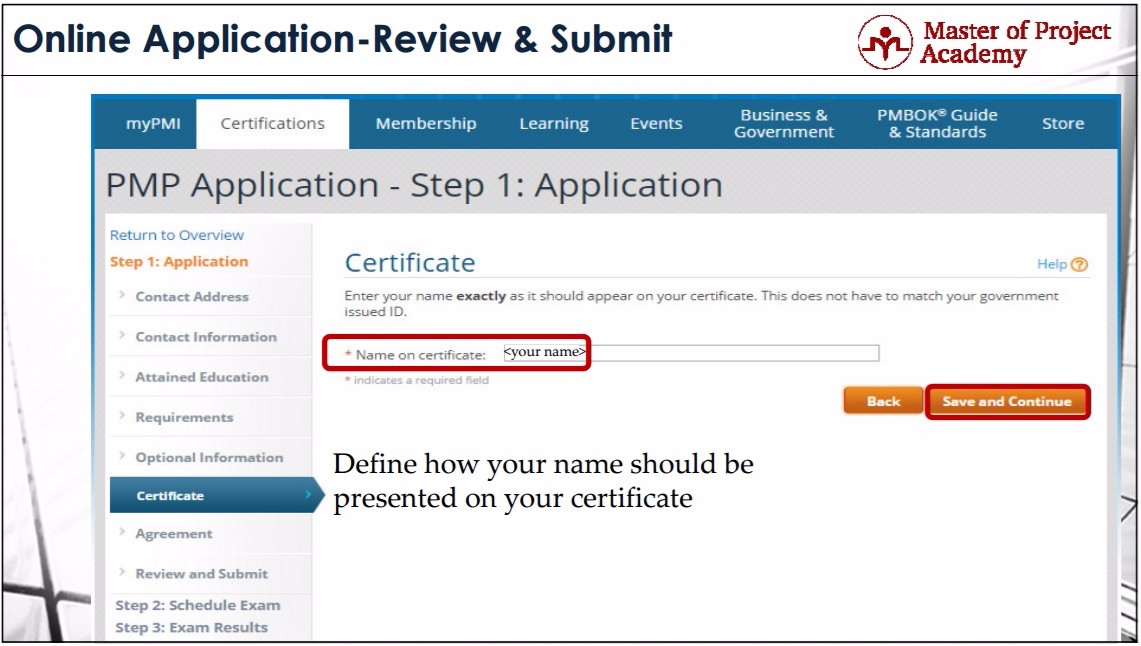Click the chevron beside Contact Address

click(122, 295)
